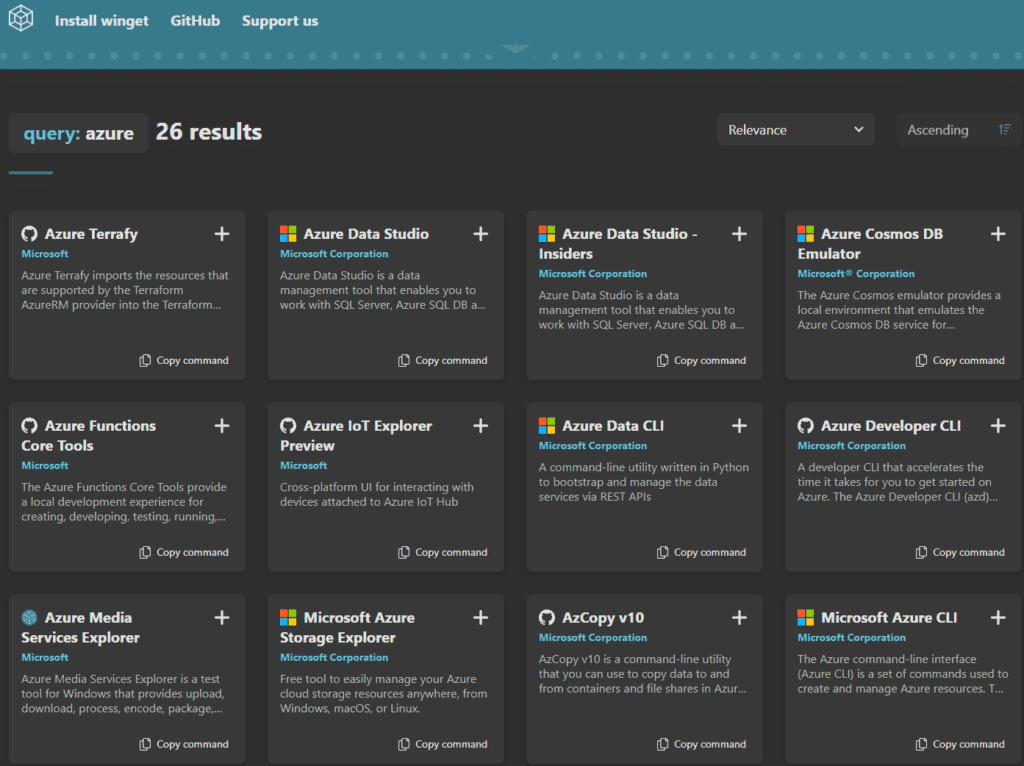1024x766 pixels.
Task: Click description 'Cross-platform UI for interacting with devices'
Action: 377,494
